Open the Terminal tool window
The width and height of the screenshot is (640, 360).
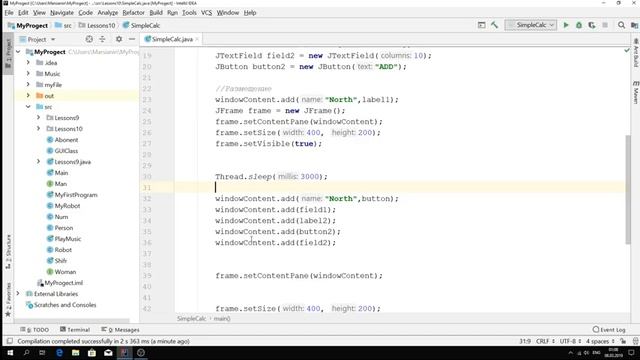coord(75,330)
